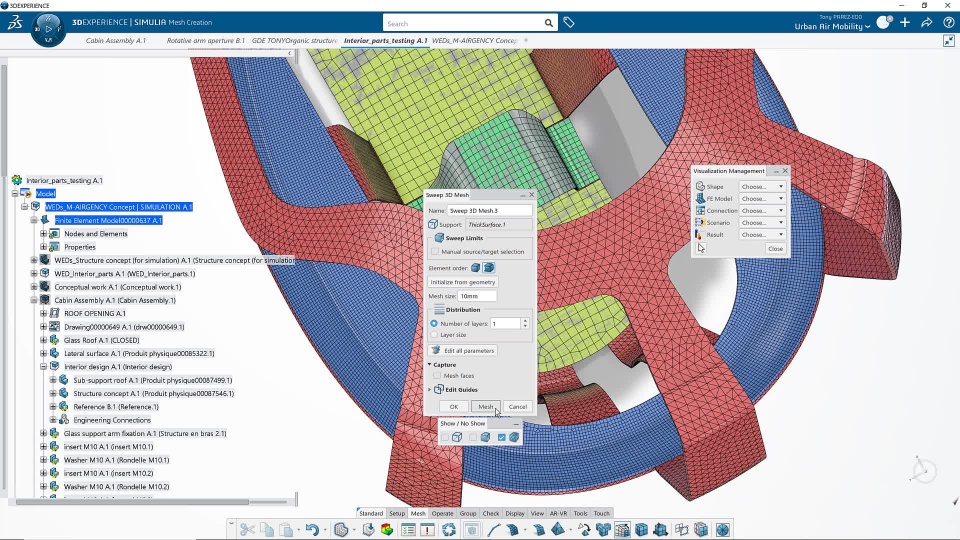The width and height of the screenshot is (960, 540).
Task: Click the Name field Sweep 3D Mesh.3
Action: pos(490,211)
